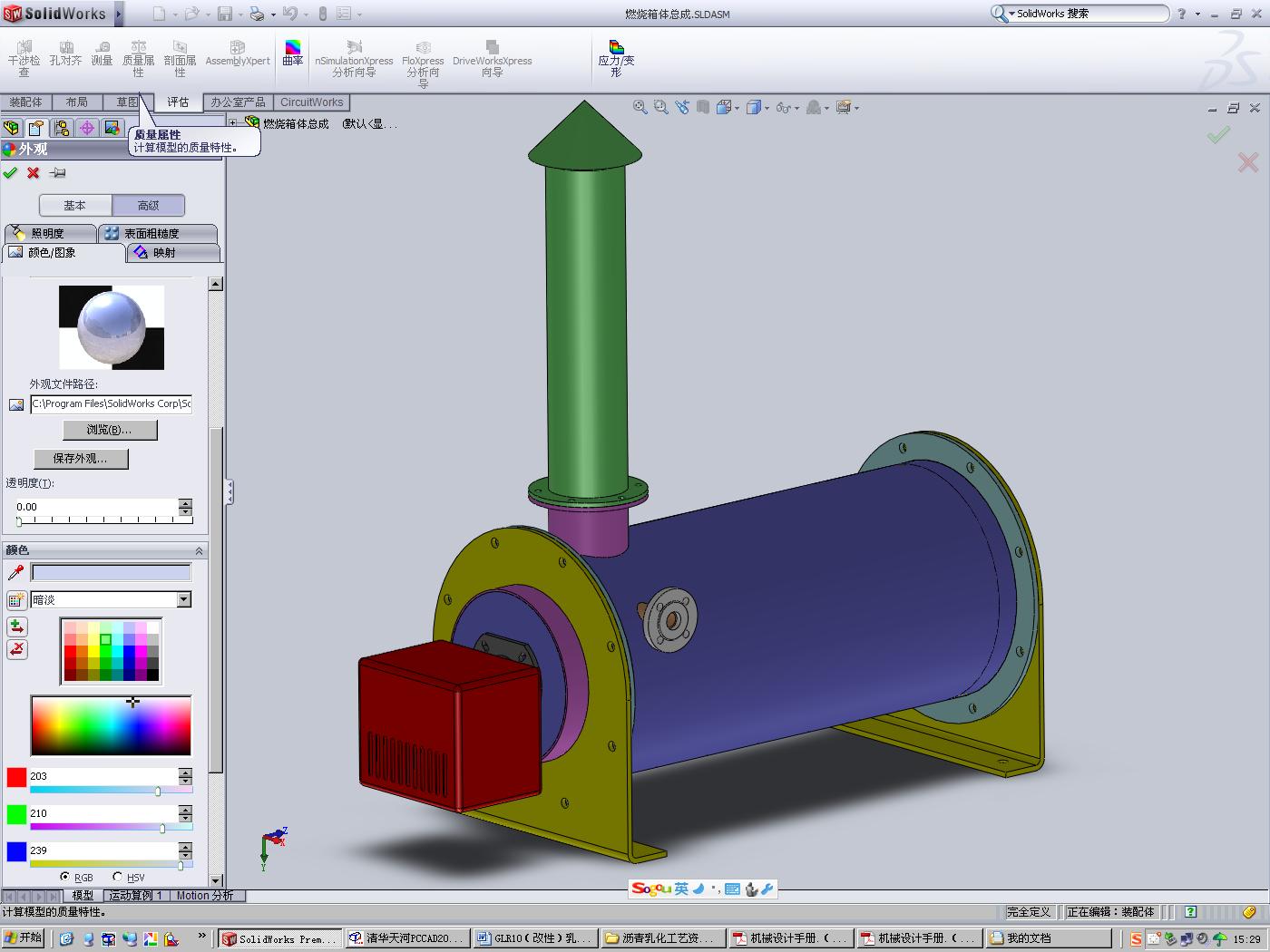Open 质量属性 mass properties
Screen dimensions: 1270x952
tap(138, 58)
